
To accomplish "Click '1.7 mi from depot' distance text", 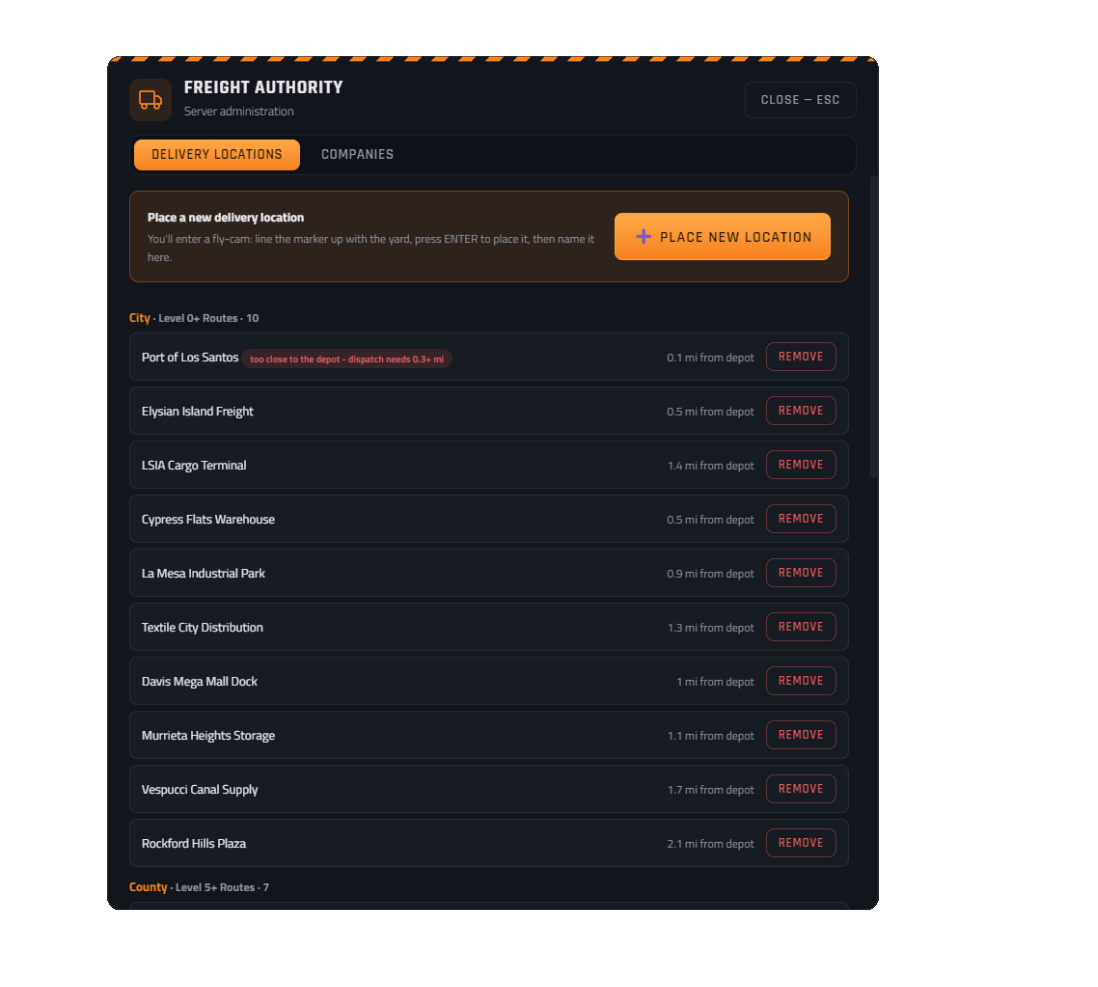I will 711,789.
